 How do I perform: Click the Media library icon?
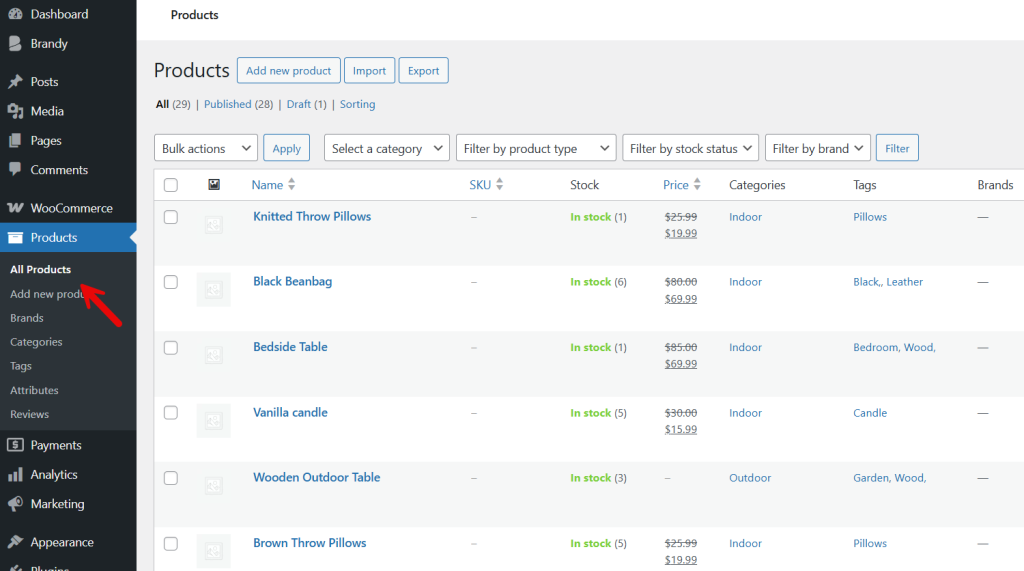coord(15,111)
